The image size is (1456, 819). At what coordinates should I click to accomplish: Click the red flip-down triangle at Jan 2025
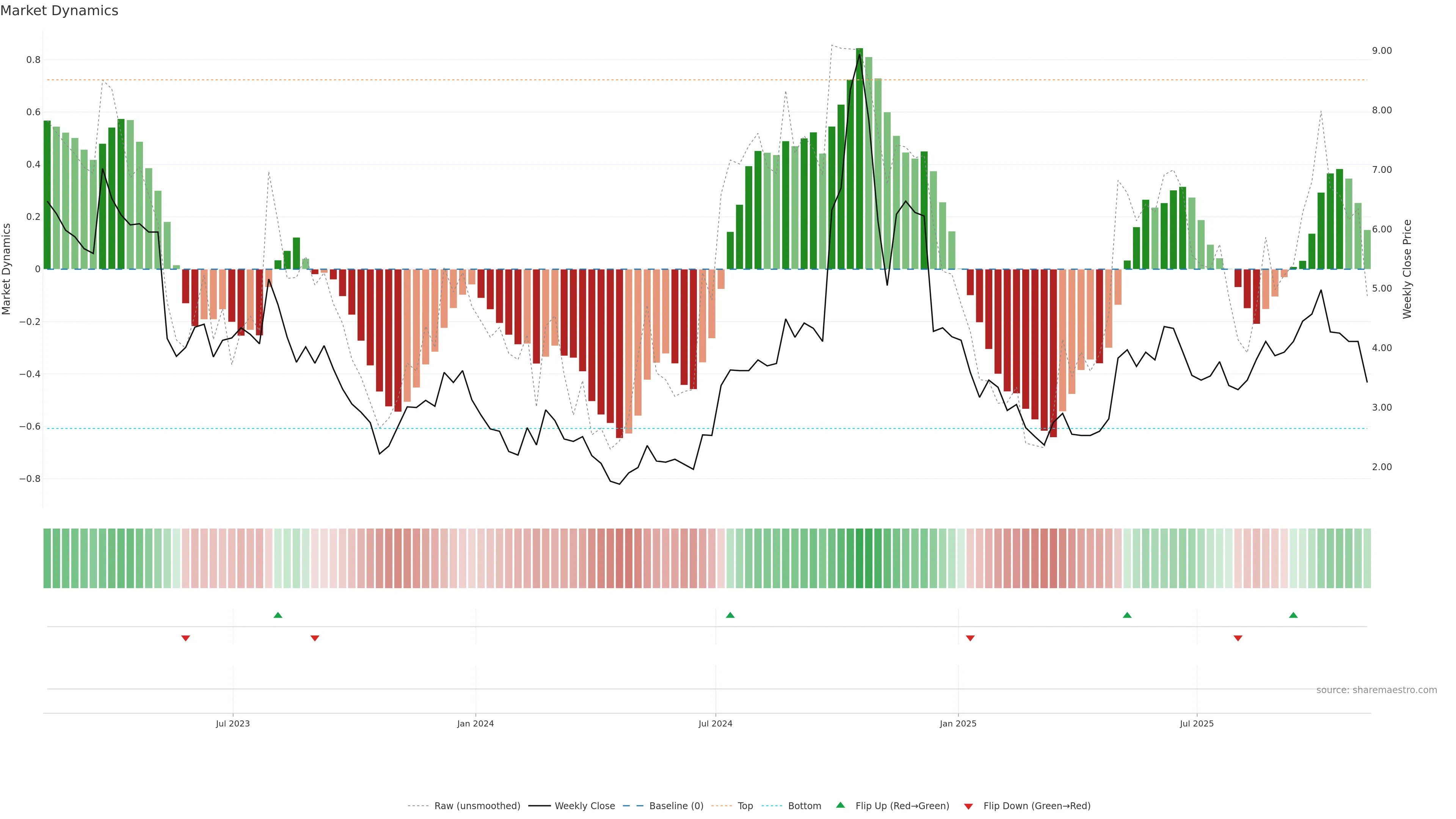(x=971, y=638)
